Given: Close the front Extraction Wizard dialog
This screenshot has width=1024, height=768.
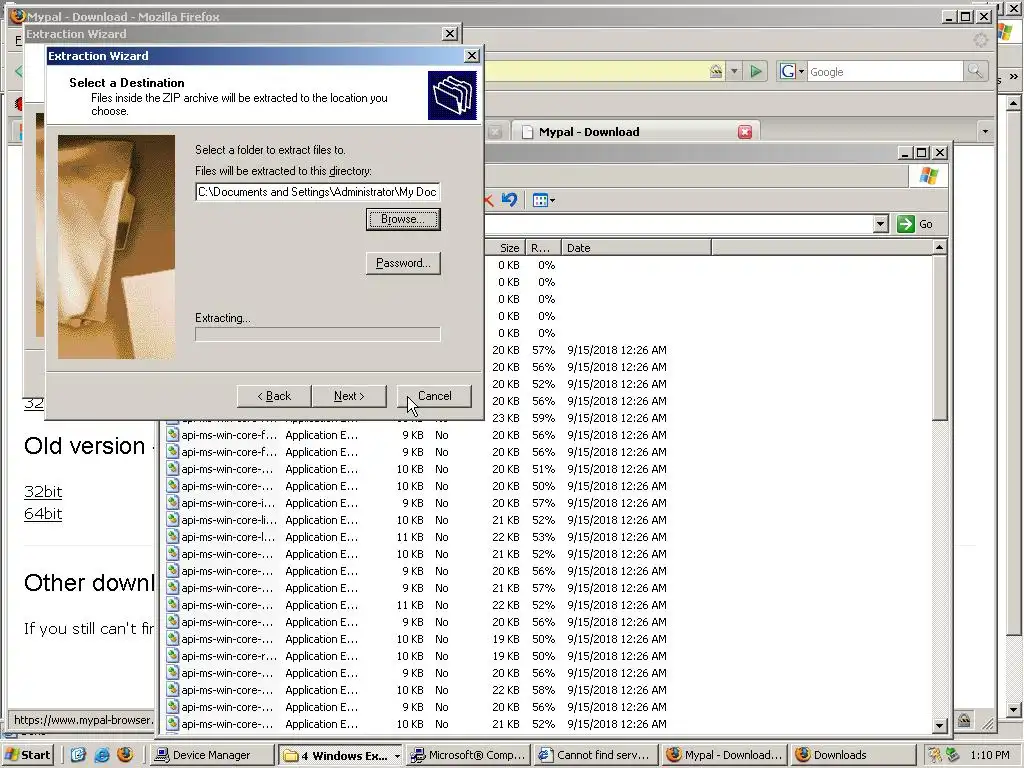Looking at the screenshot, I should tap(472, 56).
